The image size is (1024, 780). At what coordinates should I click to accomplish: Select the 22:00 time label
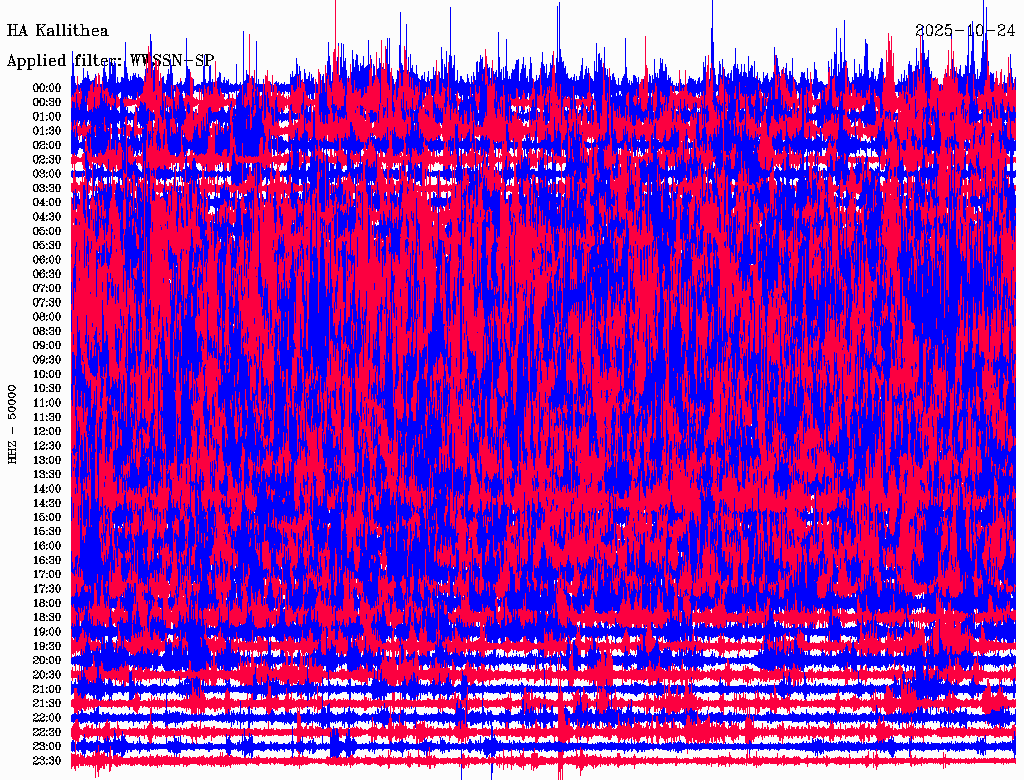47,717
